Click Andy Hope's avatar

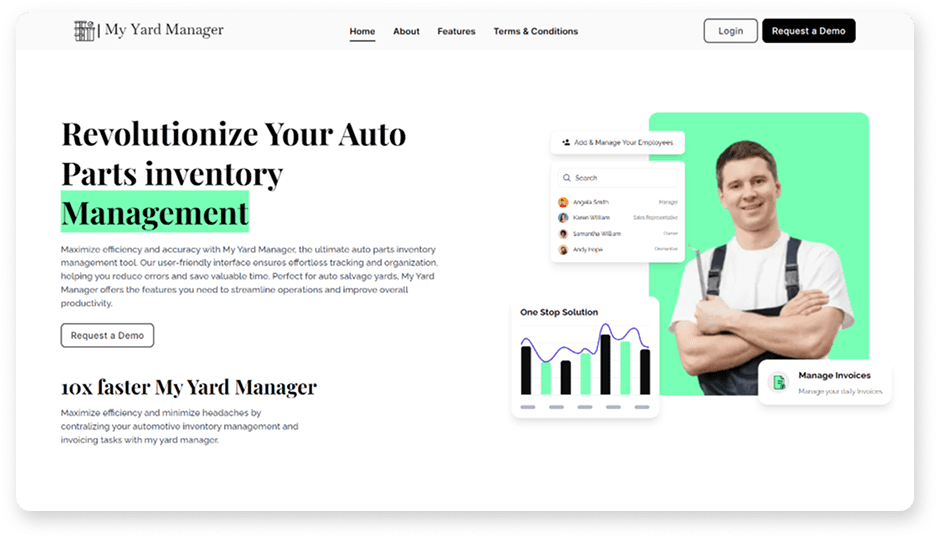[563, 249]
